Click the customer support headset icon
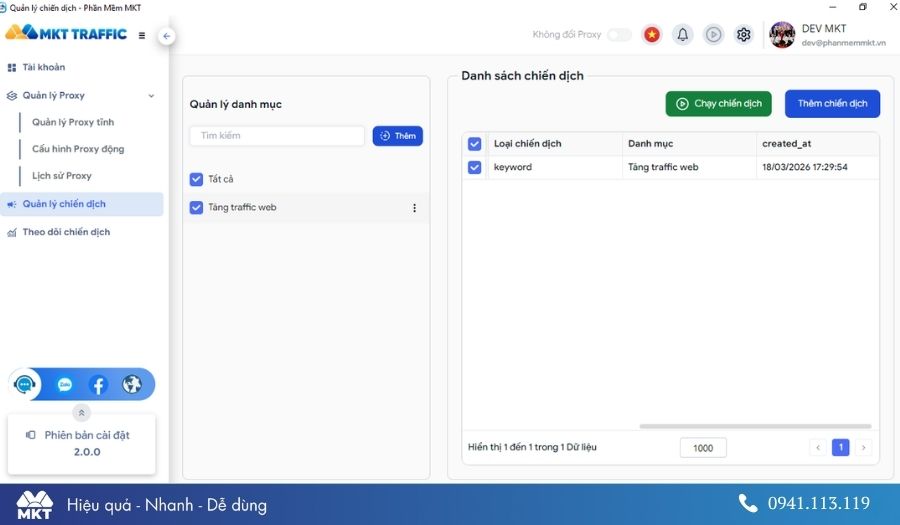Viewport: 900px width, 525px height. point(25,384)
